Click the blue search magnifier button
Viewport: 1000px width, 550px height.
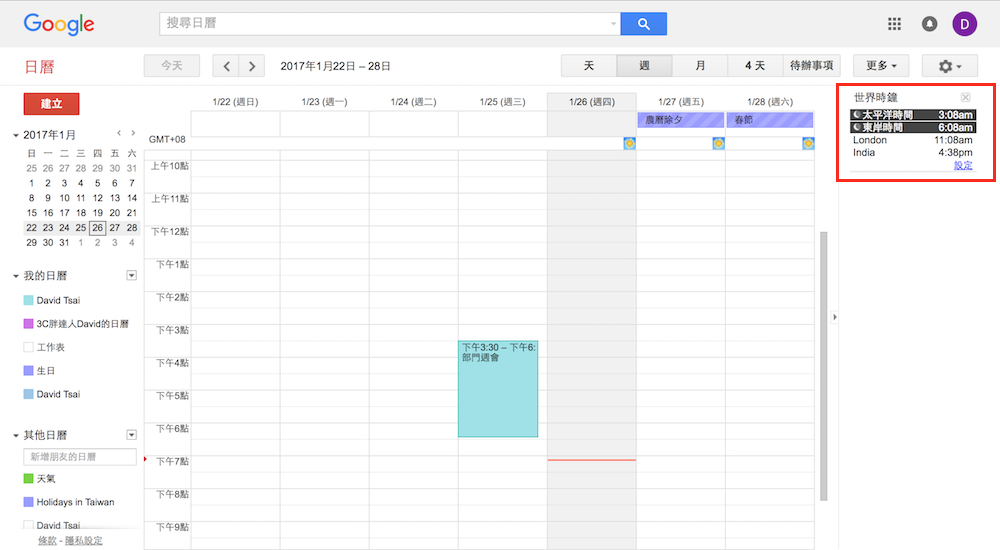pyautogui.click(x=643, y=24)
